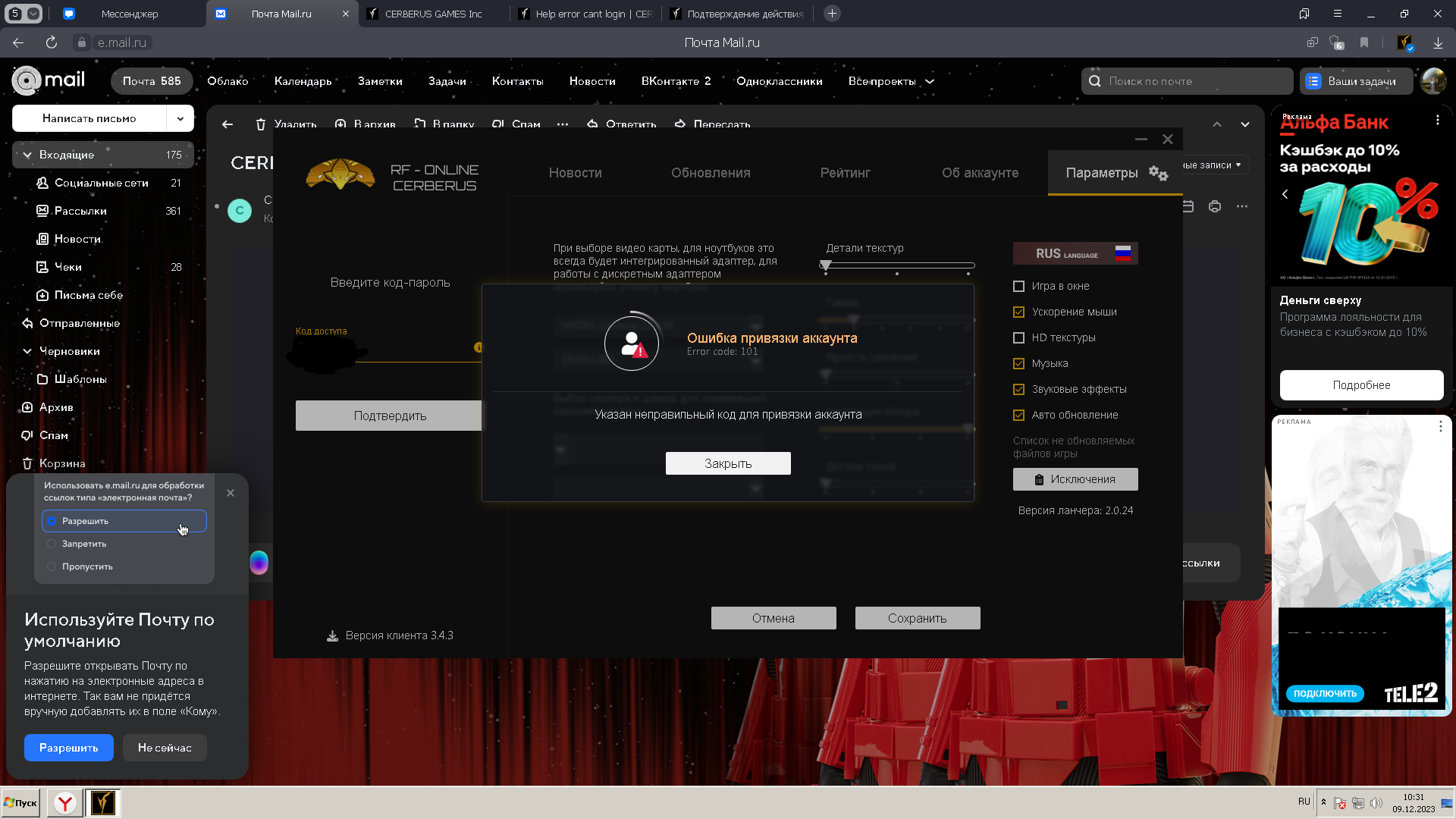Click the info icon beside access code field
1456x819 pixels.
pyautogui.click(x=478, y=347)
